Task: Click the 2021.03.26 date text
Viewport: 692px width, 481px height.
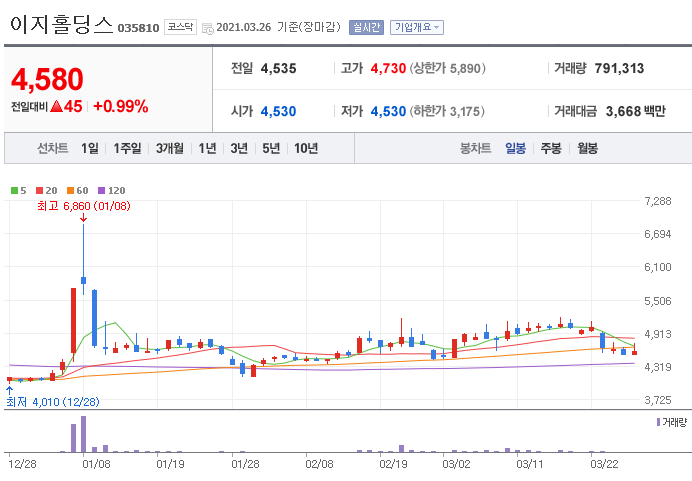Action: click(x=244, y=27)
